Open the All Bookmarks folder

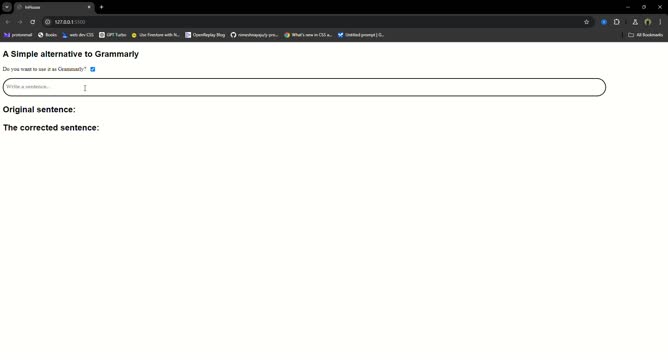tap(645, 35)
